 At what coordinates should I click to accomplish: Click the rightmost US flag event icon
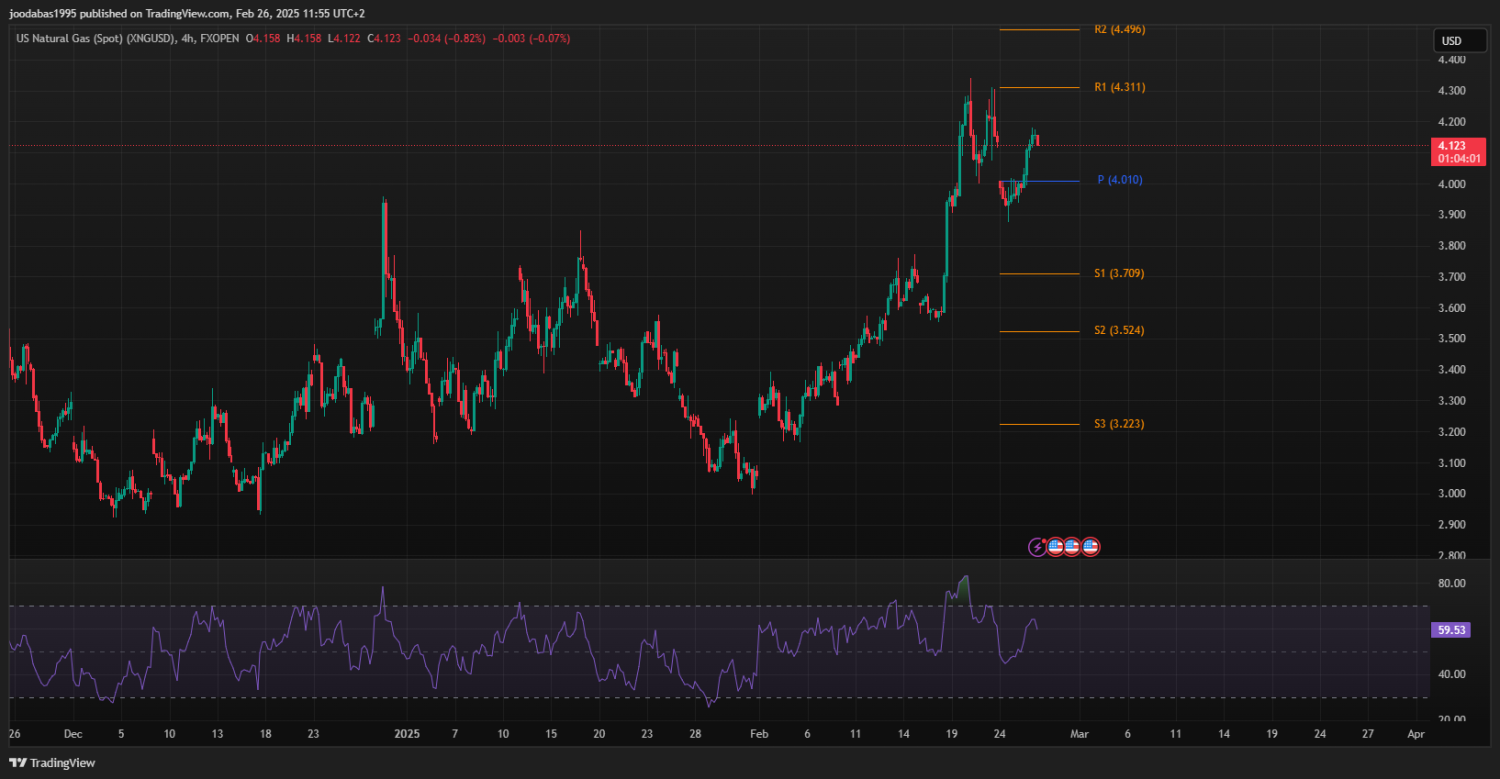pyautogui.click(x=1090, y=547)
